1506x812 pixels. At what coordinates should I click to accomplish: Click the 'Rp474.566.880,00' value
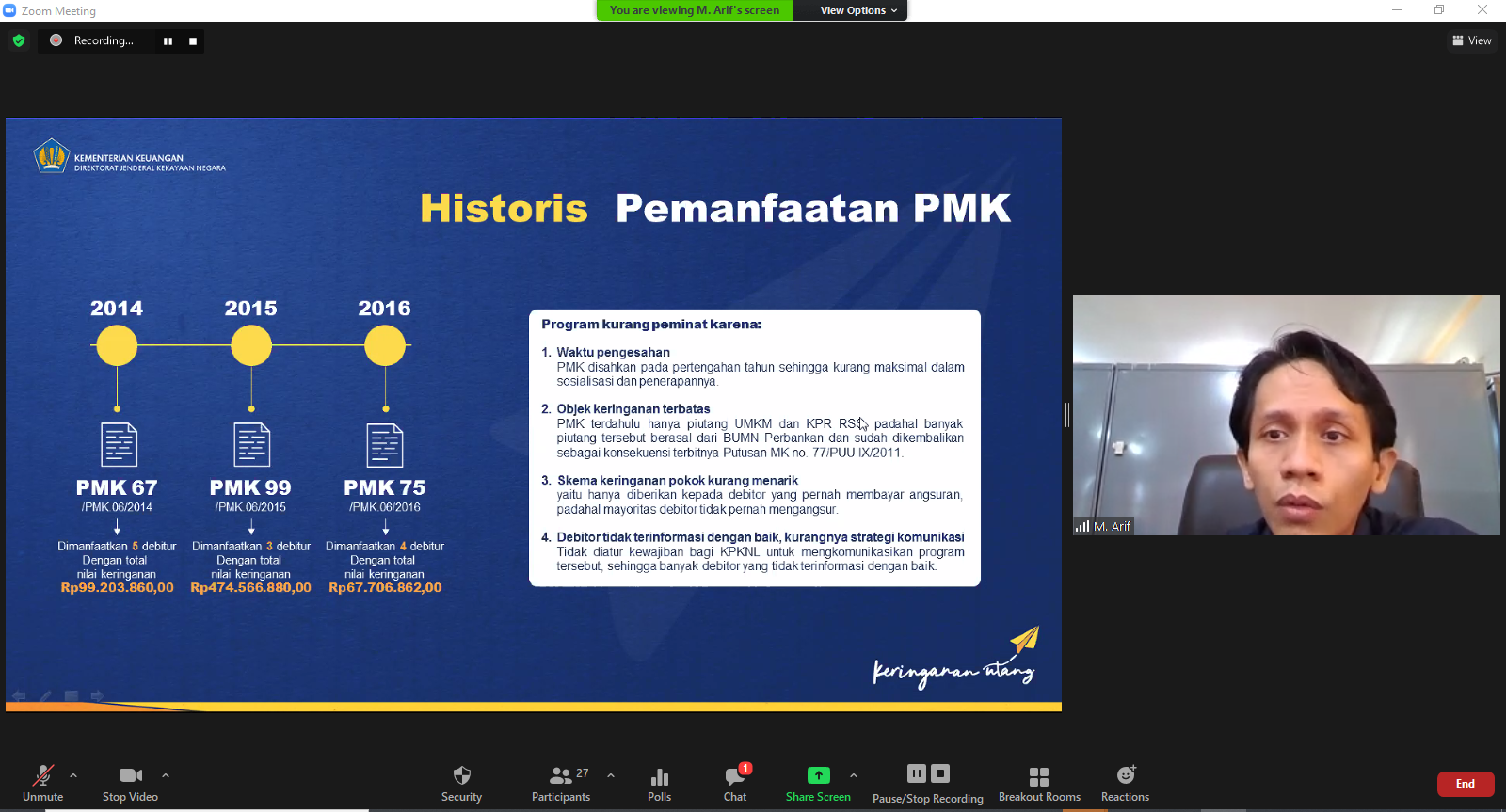coord(250,587)
